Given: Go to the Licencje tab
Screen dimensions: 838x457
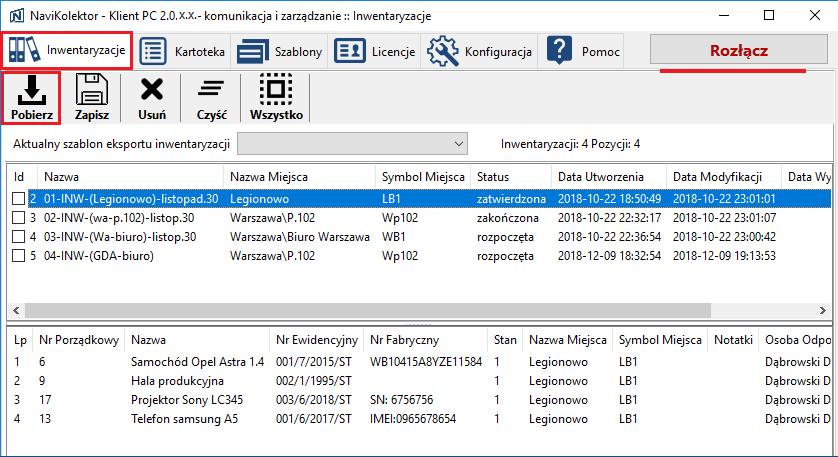Looking at the screenshot, I should coord(374,51).
